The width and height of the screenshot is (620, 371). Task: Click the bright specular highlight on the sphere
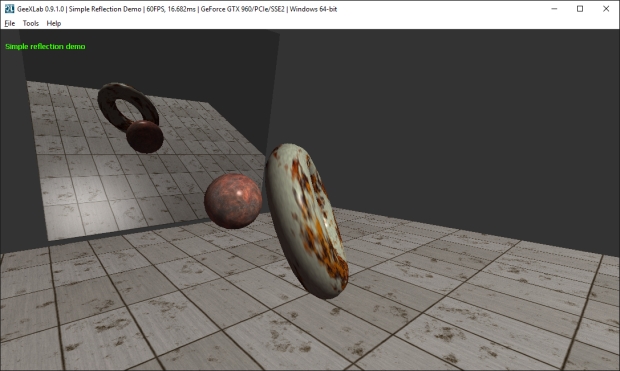click(239, 193)
